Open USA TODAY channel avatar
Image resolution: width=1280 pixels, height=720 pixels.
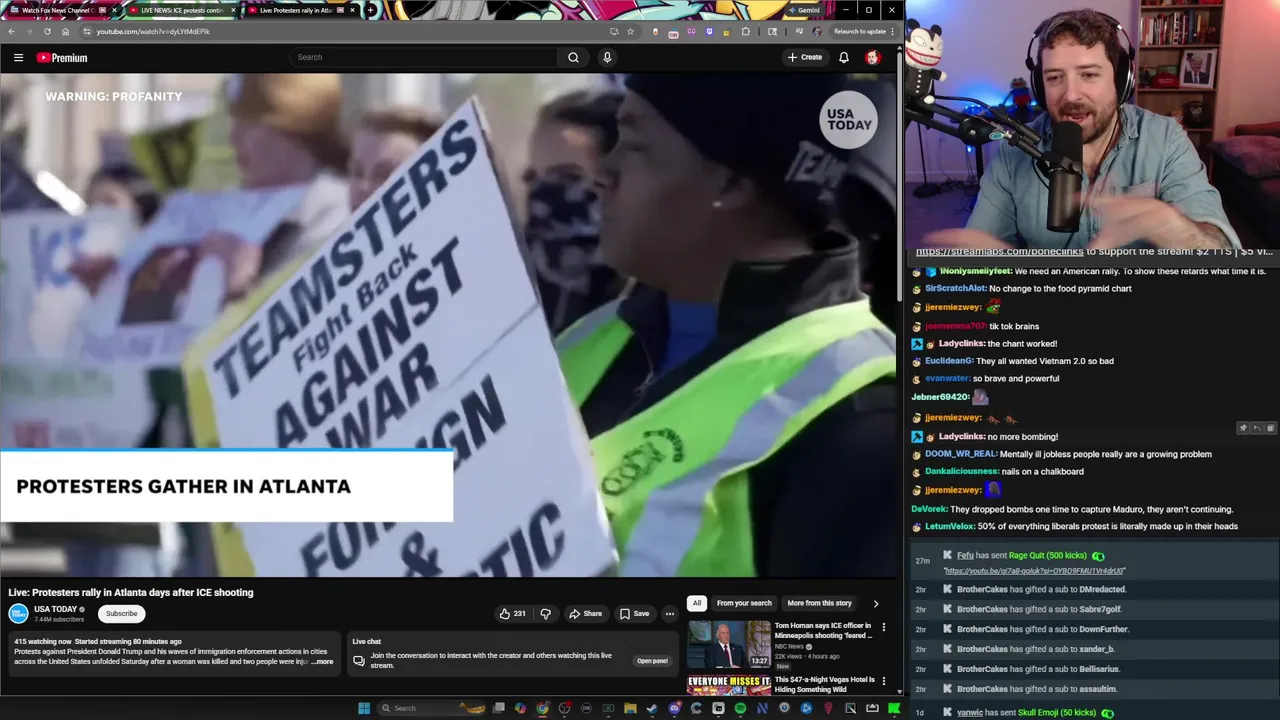click(18, 613)
